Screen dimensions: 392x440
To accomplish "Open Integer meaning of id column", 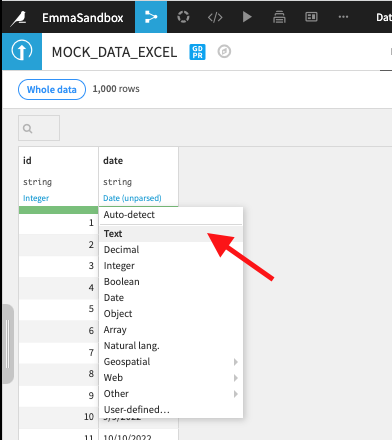I will click(x=36, y=198).
